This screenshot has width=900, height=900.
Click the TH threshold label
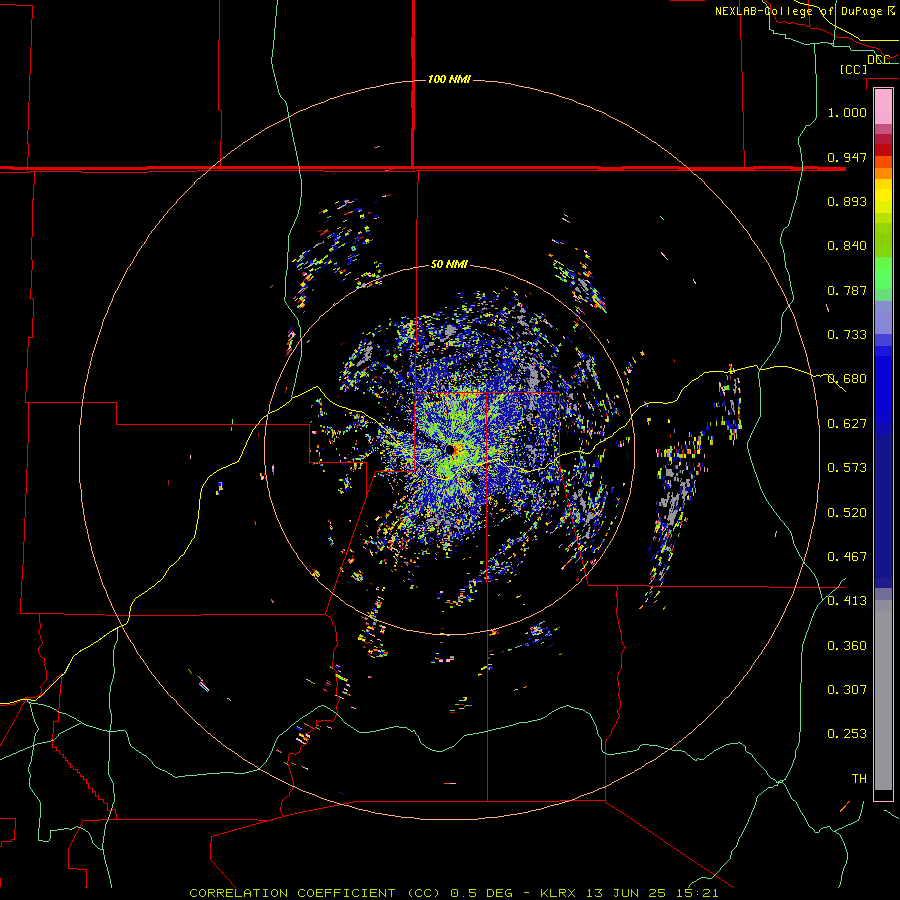[859, 779]
